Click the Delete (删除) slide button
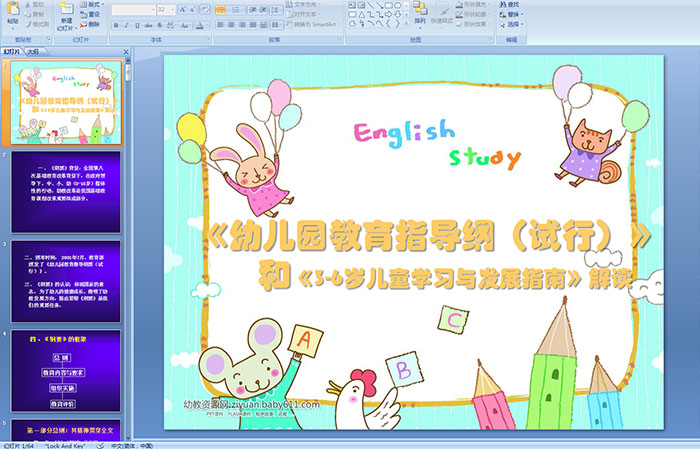 [90, 24]
